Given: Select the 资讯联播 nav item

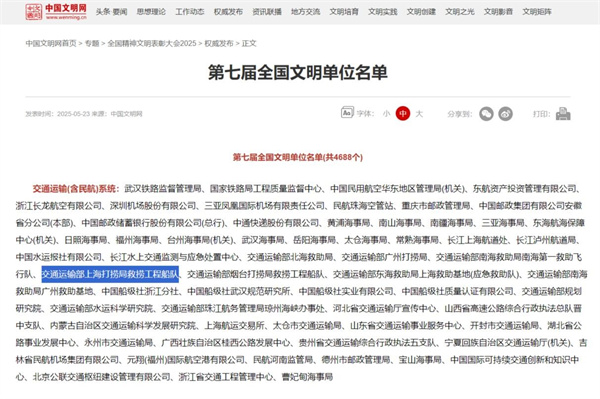Looking at the screenshot, I should click(267, 12).
